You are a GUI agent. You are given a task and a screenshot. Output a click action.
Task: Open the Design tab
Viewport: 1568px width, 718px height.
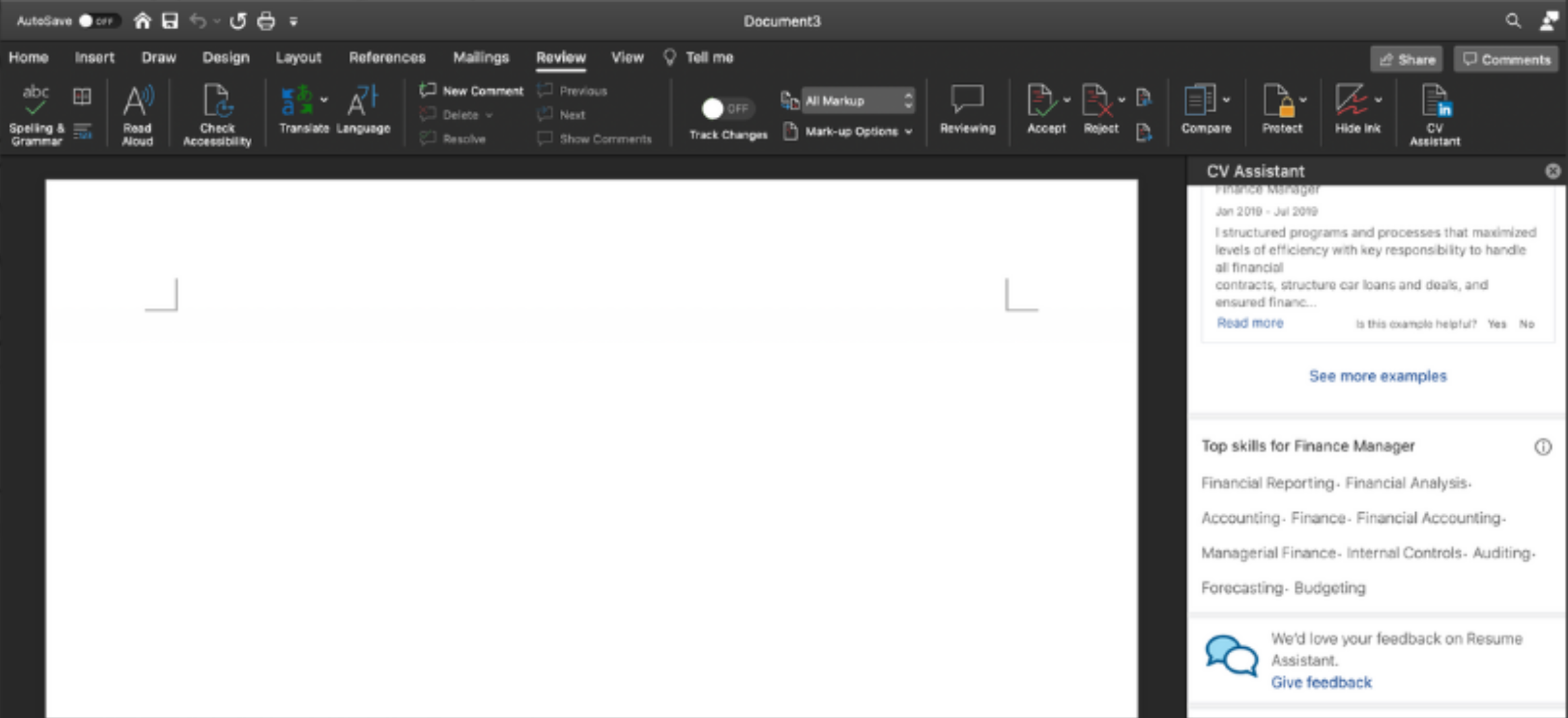click(x=226, y=58)
